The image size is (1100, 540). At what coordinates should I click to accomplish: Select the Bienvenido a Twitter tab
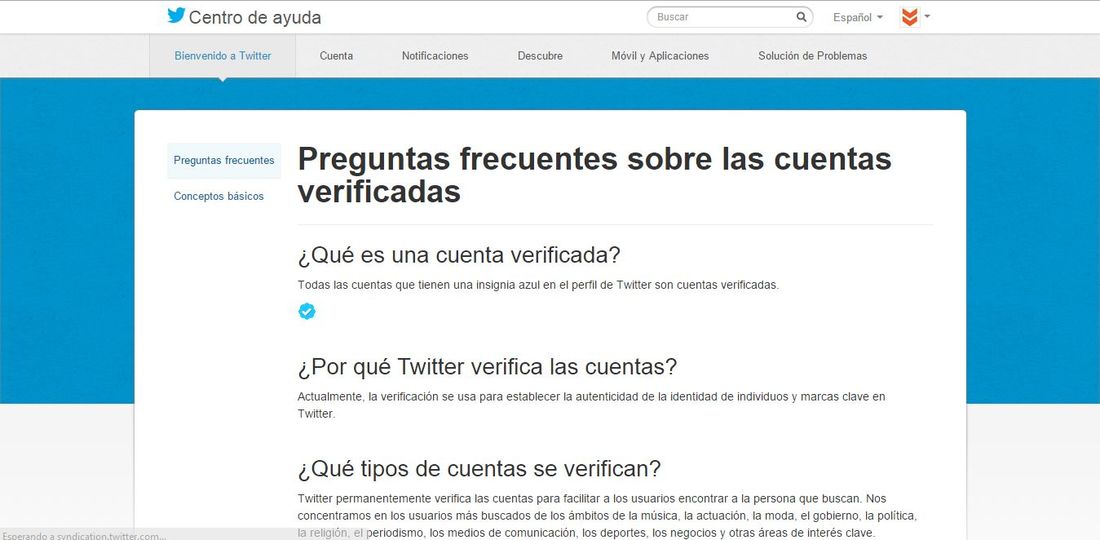click(x=222, y=56)
